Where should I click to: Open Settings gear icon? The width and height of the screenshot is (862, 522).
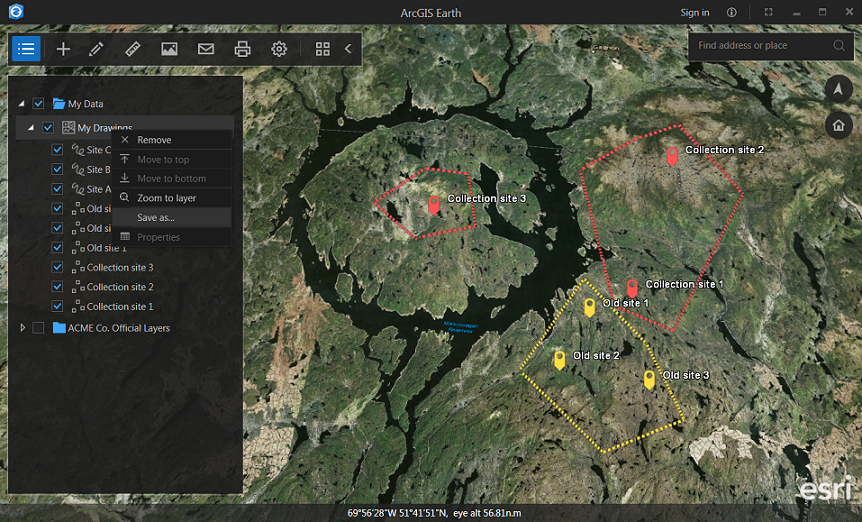279,49
